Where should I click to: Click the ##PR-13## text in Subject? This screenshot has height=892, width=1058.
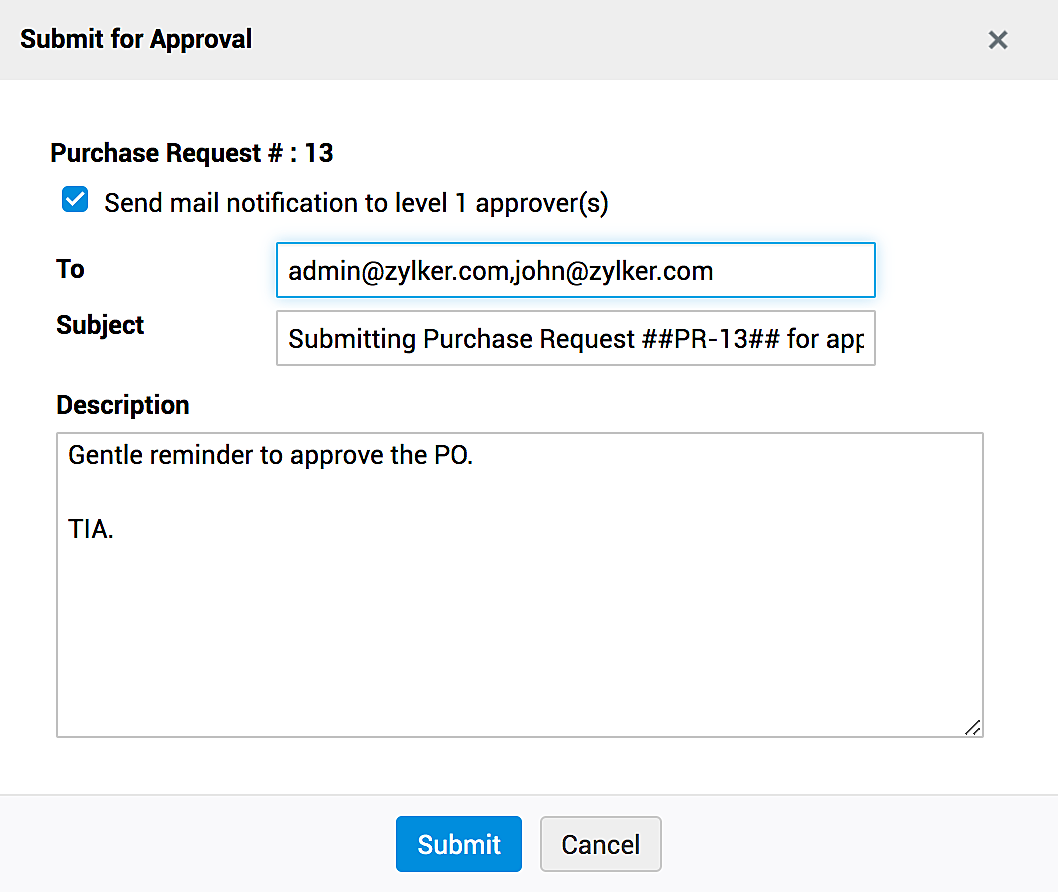pos(710,339)
